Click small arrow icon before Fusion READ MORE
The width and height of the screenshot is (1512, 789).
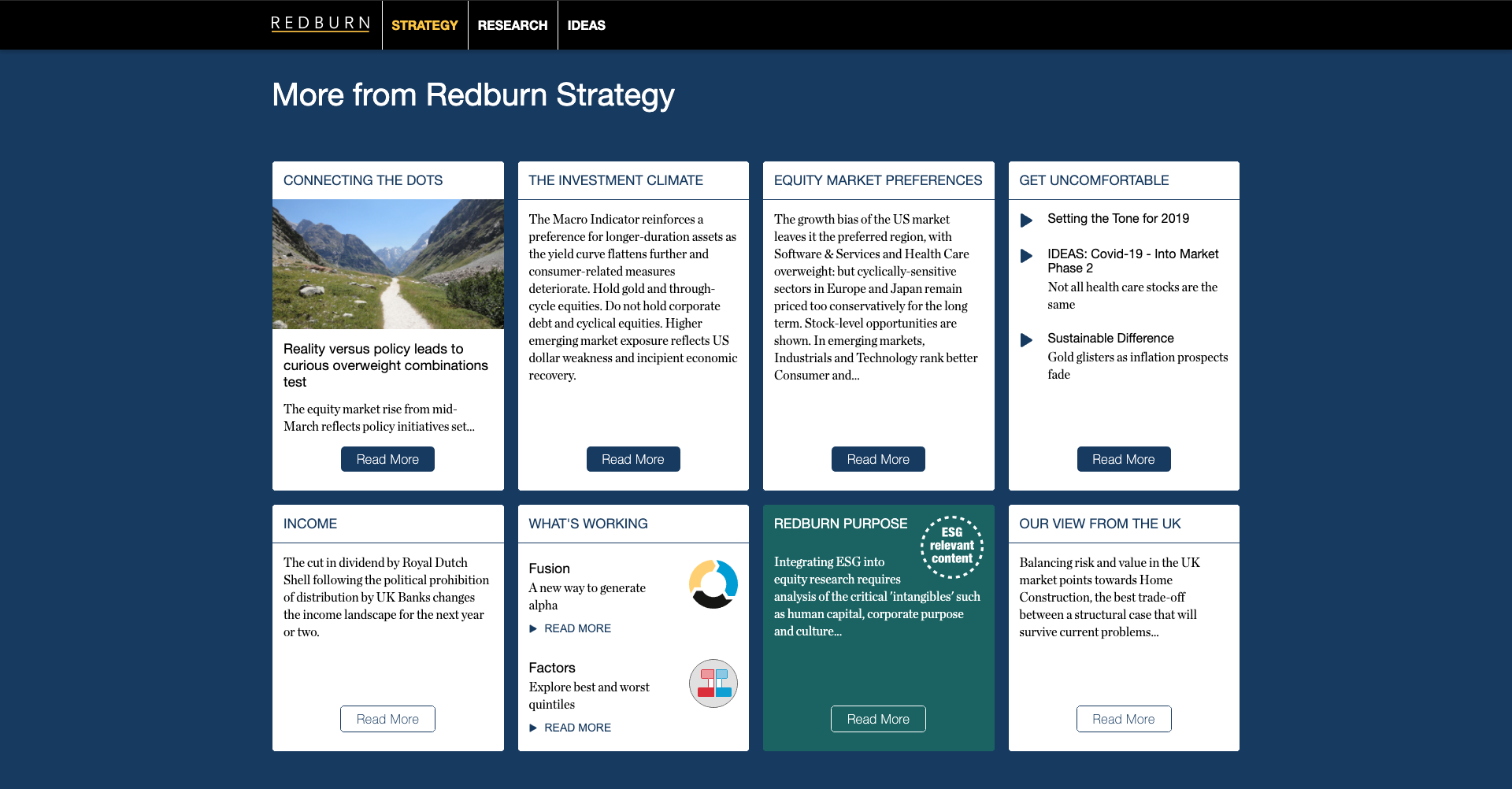tap(533, 628)
